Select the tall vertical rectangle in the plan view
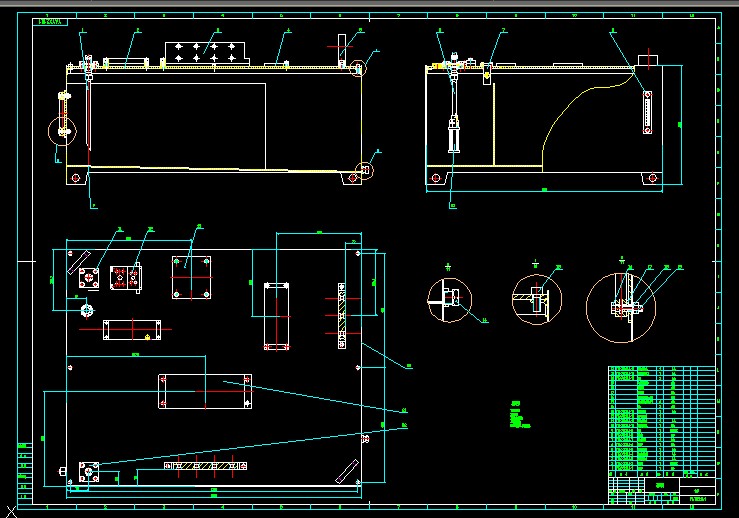This screenshot has width=739, height=518. point(276,316)
